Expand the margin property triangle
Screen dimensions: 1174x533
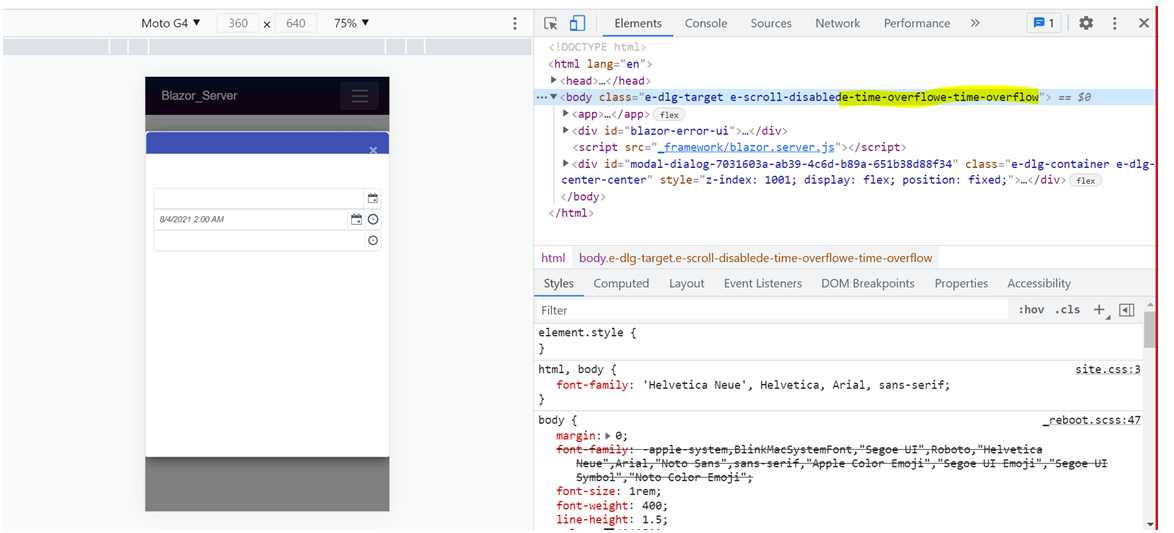608,436
